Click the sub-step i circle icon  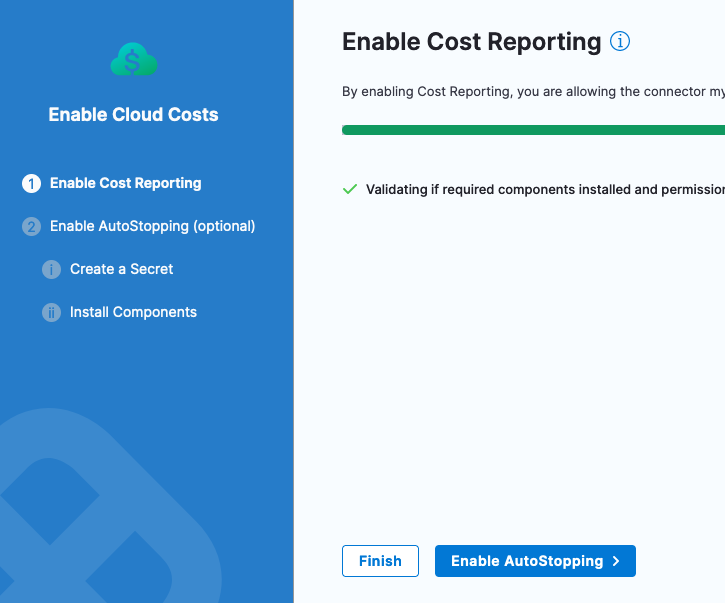51,269
